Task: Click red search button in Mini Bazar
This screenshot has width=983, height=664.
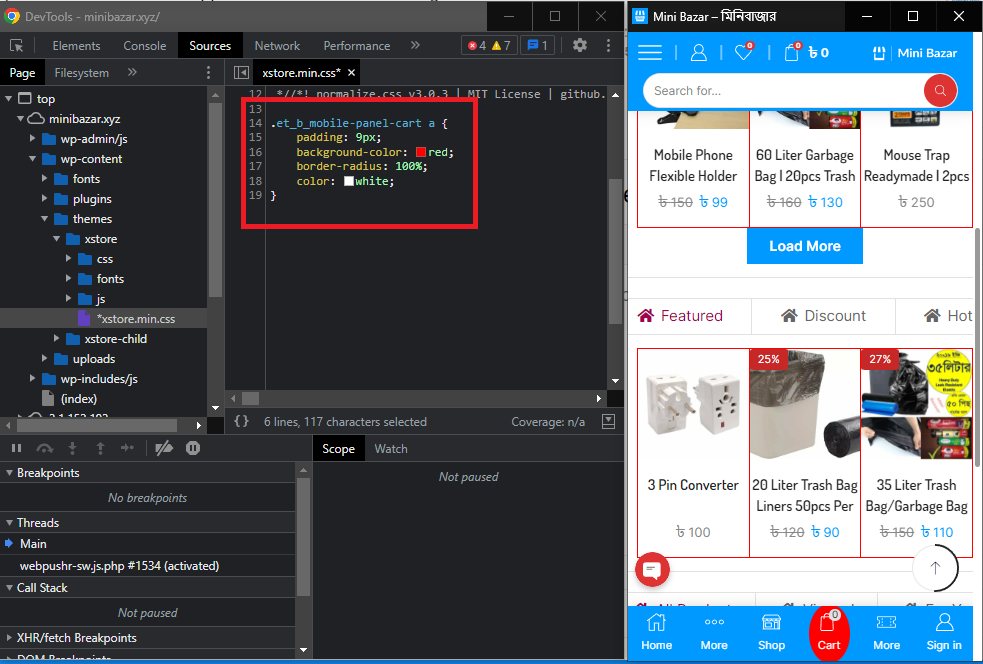Action: point(940,91)
